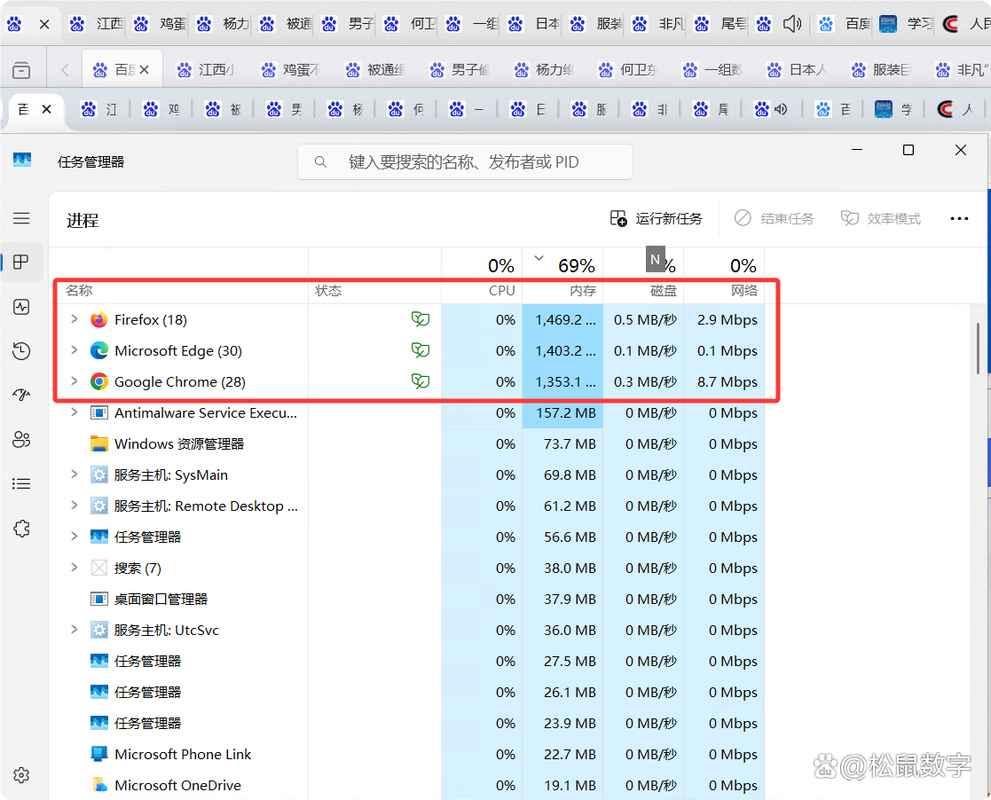Screen dimensions: 991x800
Task: Click the 157.2 MB memory cell
Action: point(562,413)
